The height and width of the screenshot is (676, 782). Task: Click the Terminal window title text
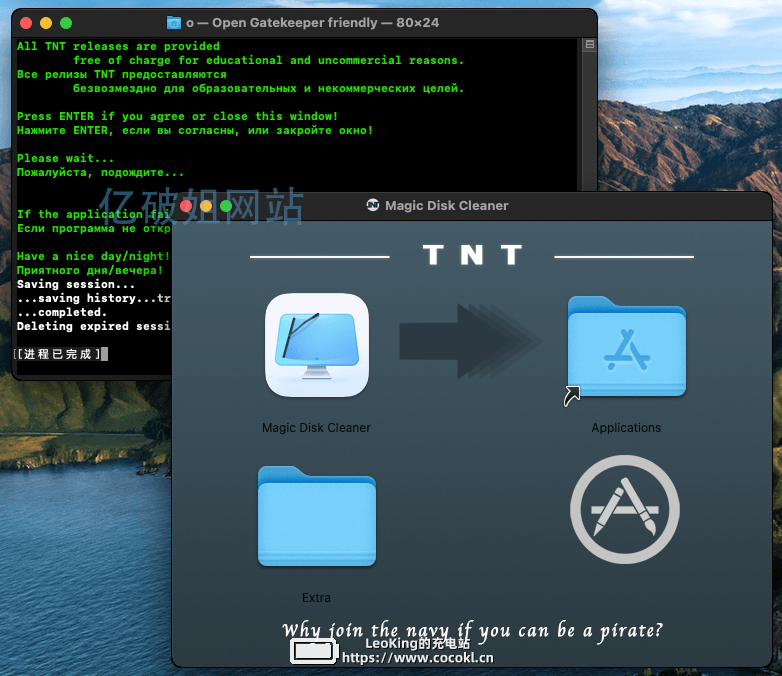tap(313, 22)
